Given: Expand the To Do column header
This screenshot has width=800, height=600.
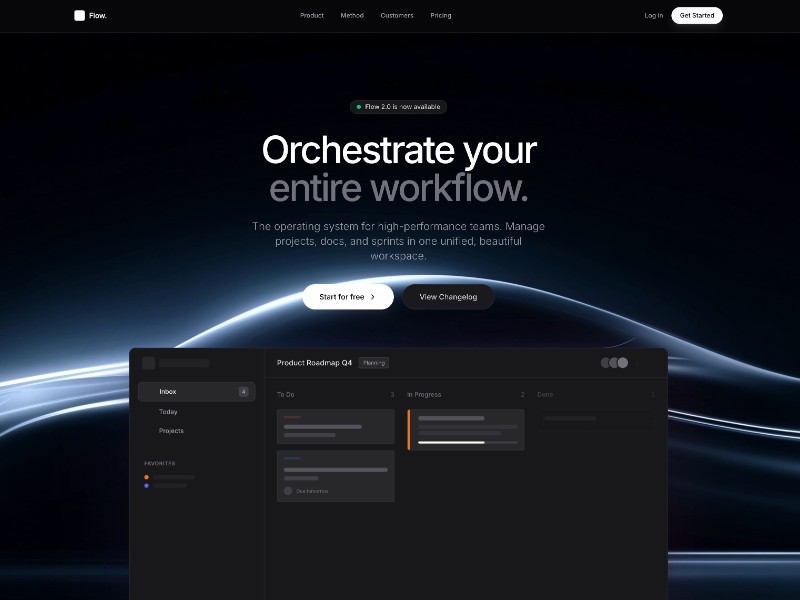Looking at the screenshot, I should (x=285, y=394).
